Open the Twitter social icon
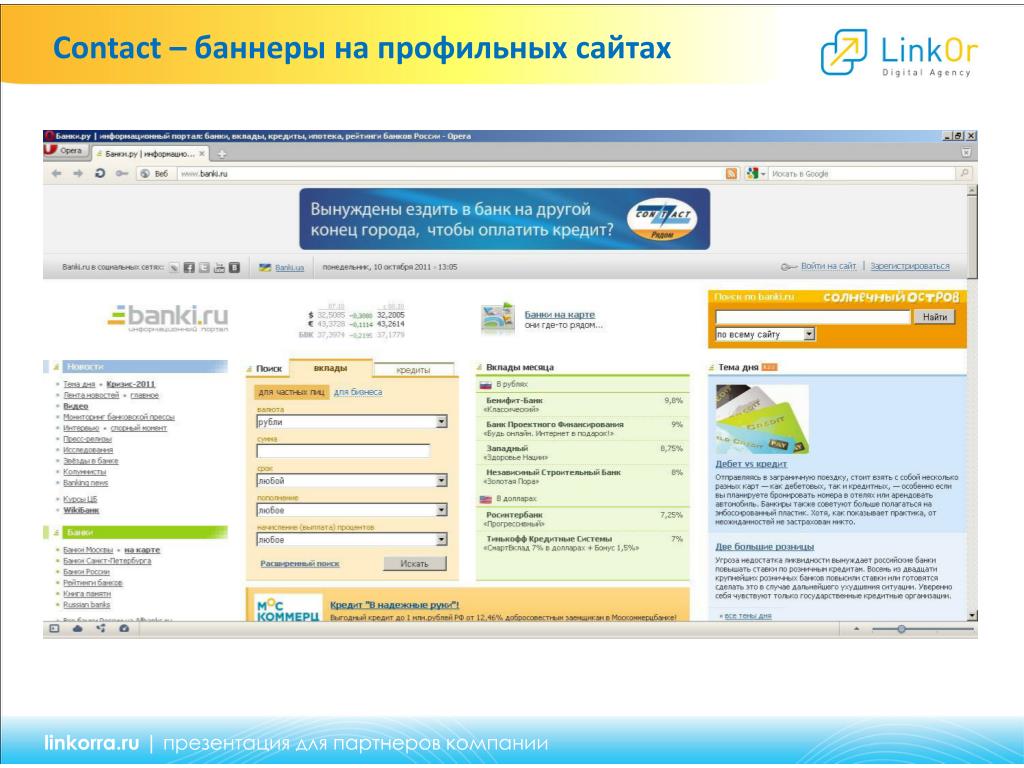 [204, 267]
